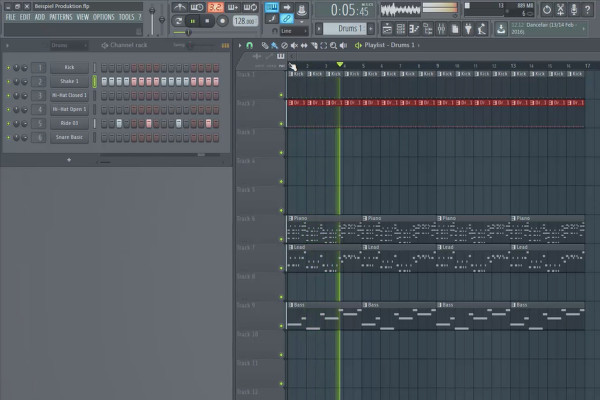
Task: Enable typing keyboard to piano icon
Action: tap(272, 7)
